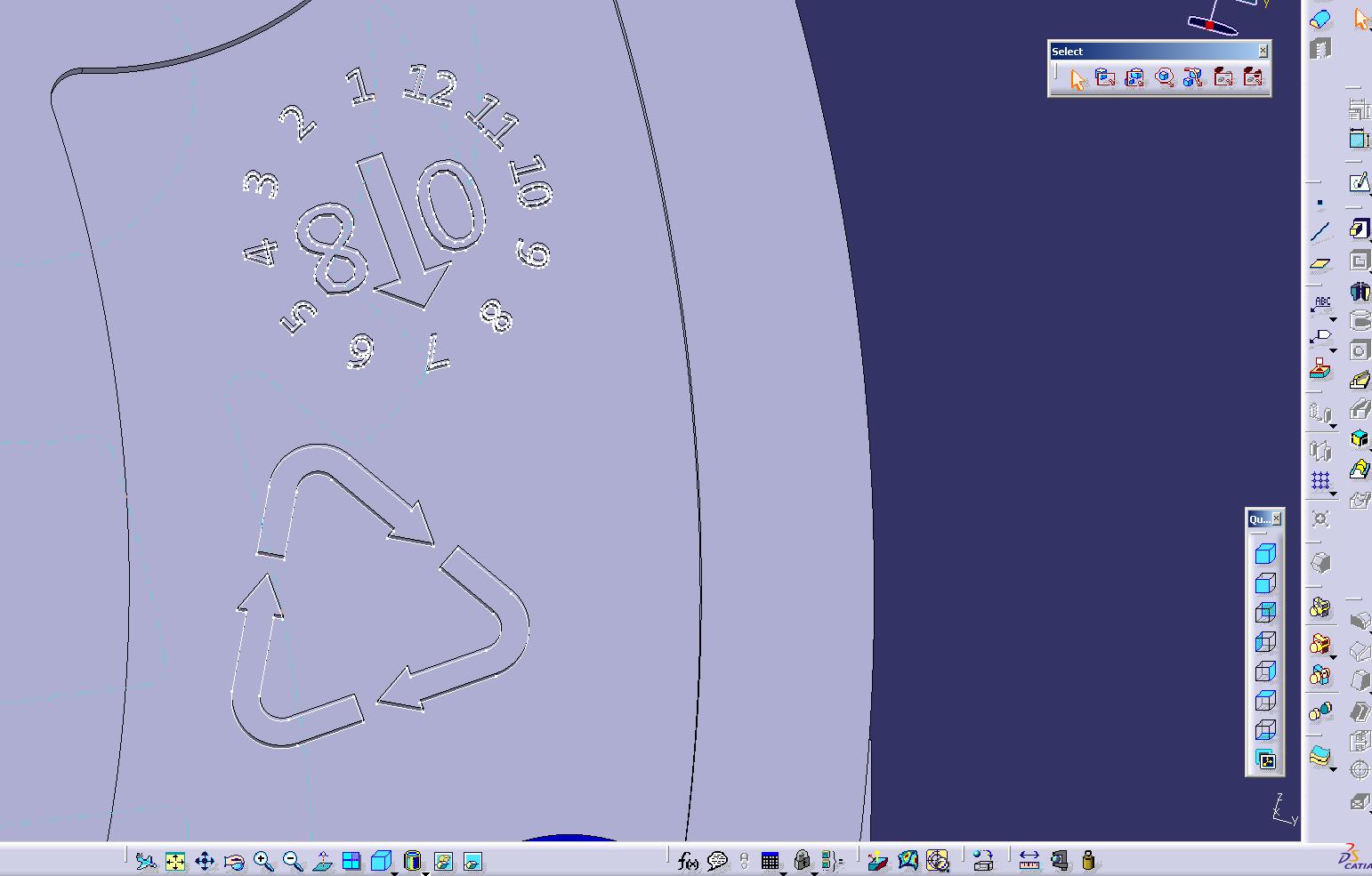Open the quick view dropdown arrow beside cube
The height and width of the screenshot is (876, 1372).
(394, 872)
